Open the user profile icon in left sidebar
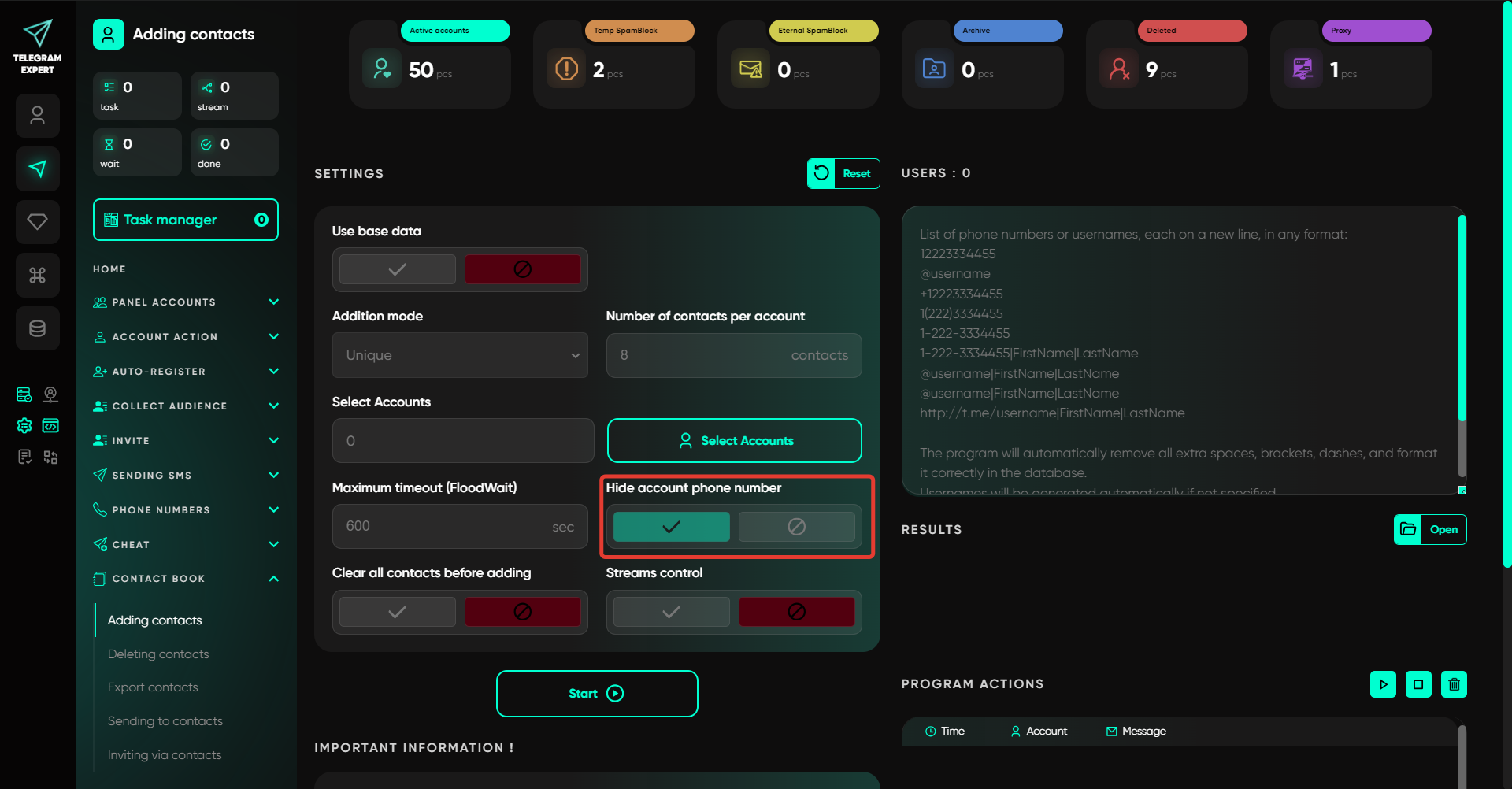 (37, 116)
